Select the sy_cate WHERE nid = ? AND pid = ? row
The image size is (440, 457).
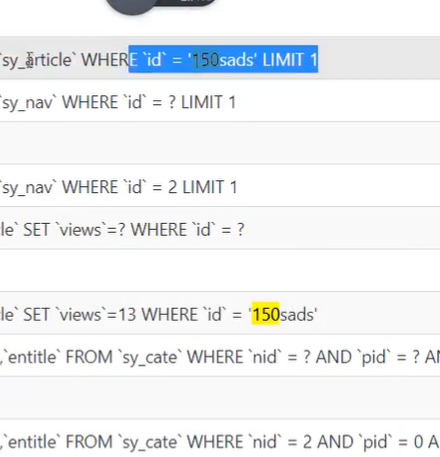pyautogui.click(x=220, y=356)
